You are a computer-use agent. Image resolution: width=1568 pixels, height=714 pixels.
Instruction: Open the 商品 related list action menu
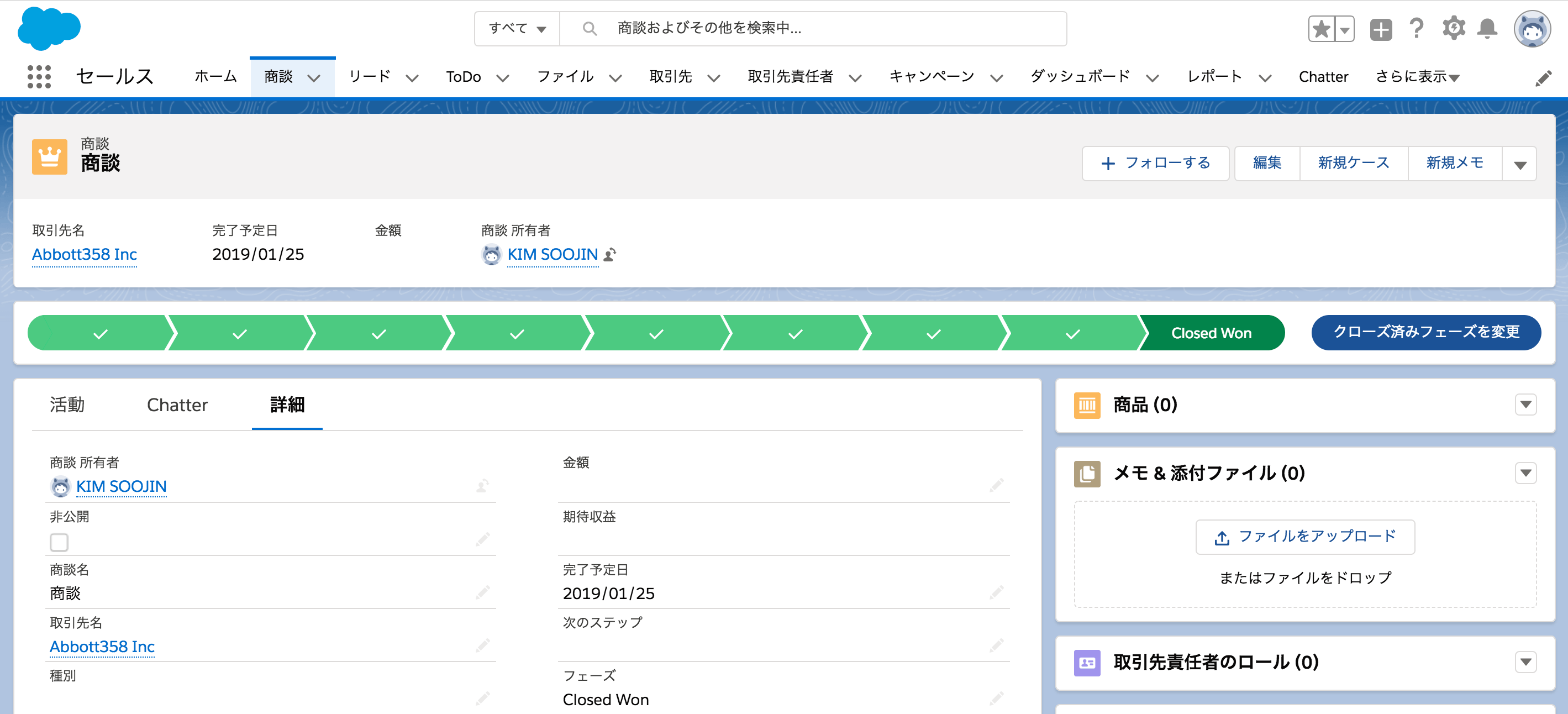click(x=1525, y=405)
